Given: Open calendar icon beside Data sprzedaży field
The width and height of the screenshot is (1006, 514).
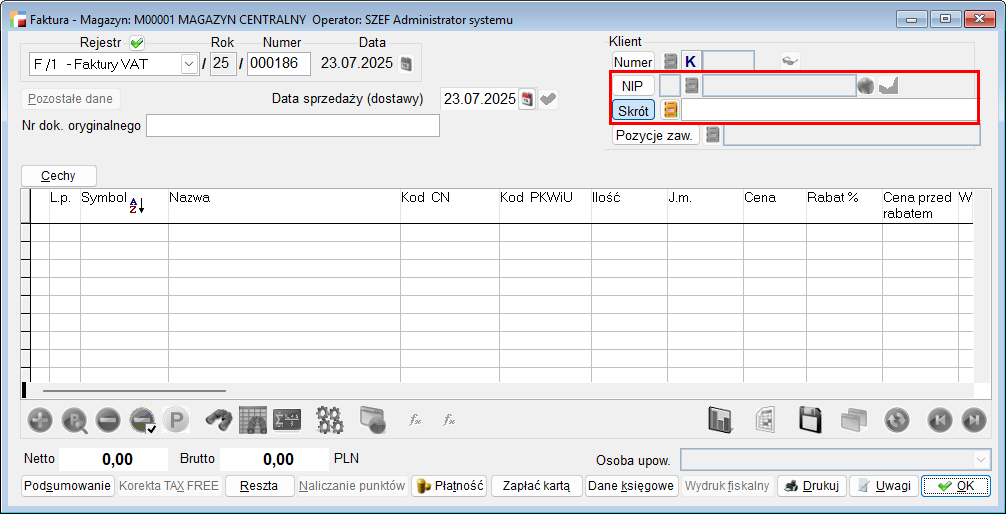Looking at the screenshot, I should (x=527, y=99).
